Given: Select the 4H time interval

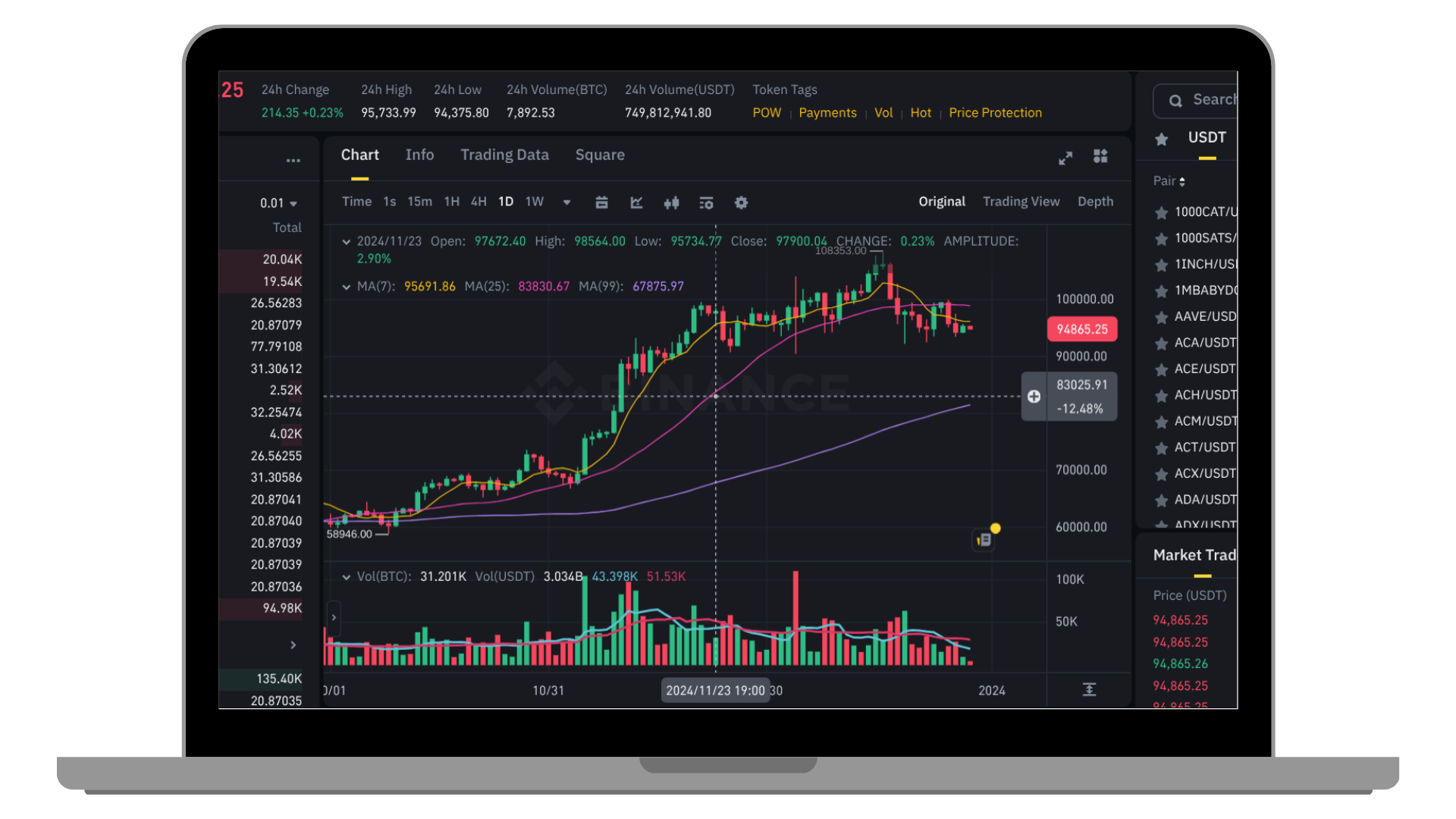Looking at the screenshot, I should click(x=479, y=202).
